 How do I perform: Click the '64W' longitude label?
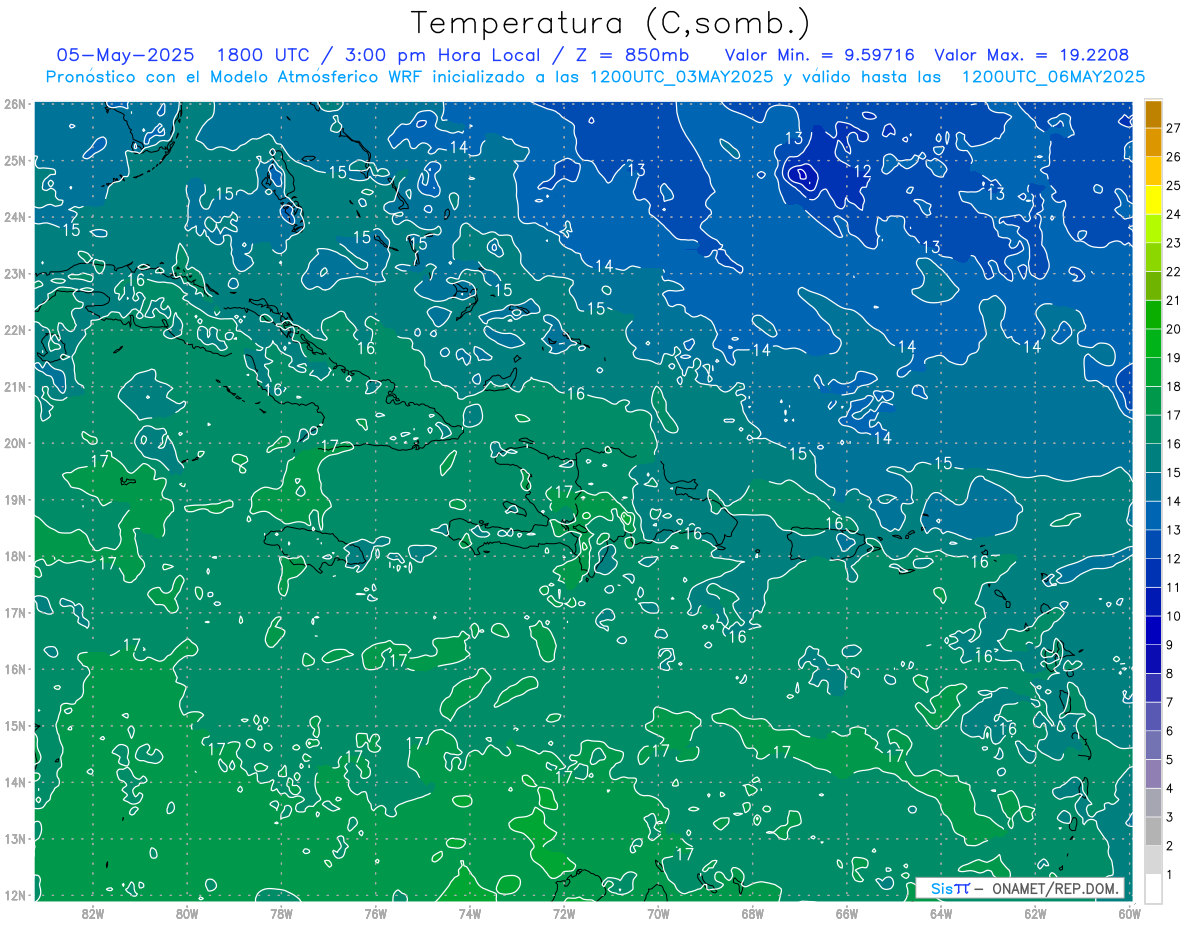pyautogui.click(x=940, y=913)
